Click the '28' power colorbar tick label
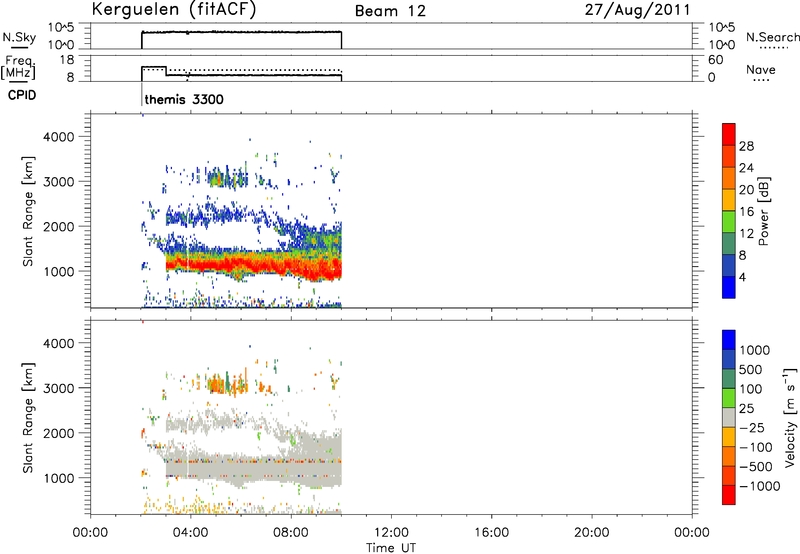This screenshot has height=554, width=800. tap(746, 146)
